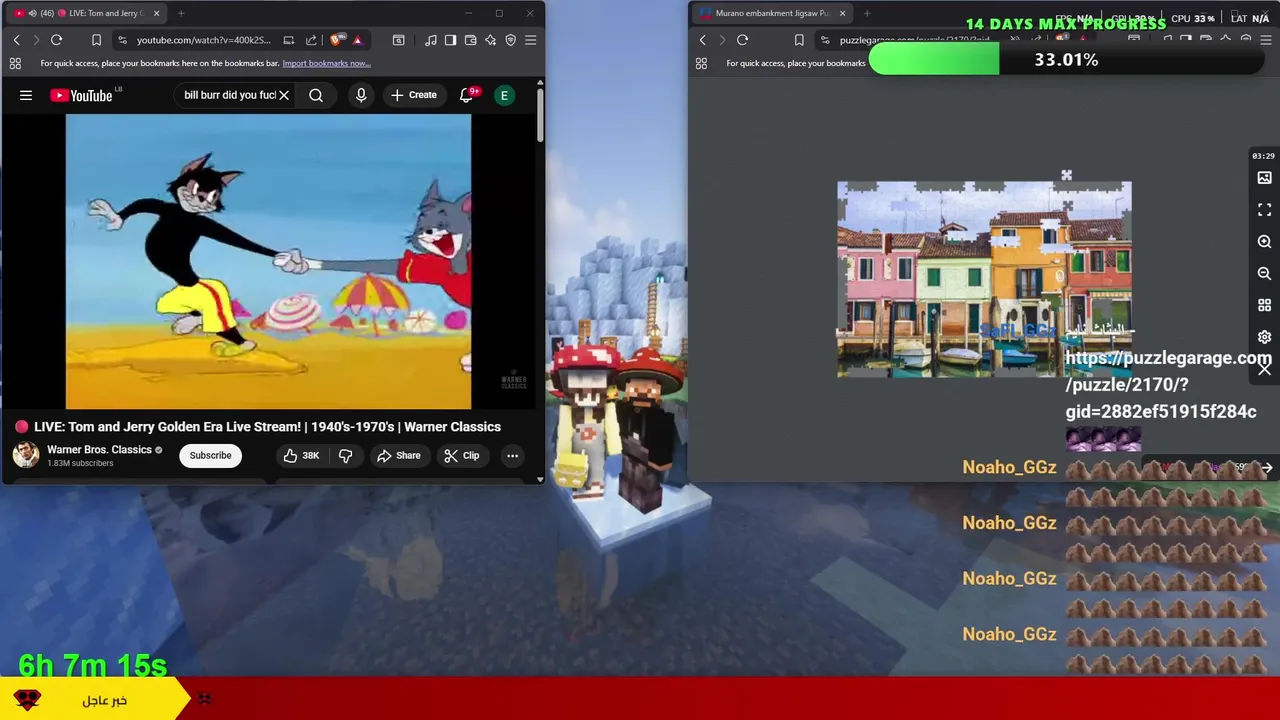Open the YouTube hamburger guide menu
This screenshot has height=720, width=1280.
26,95
